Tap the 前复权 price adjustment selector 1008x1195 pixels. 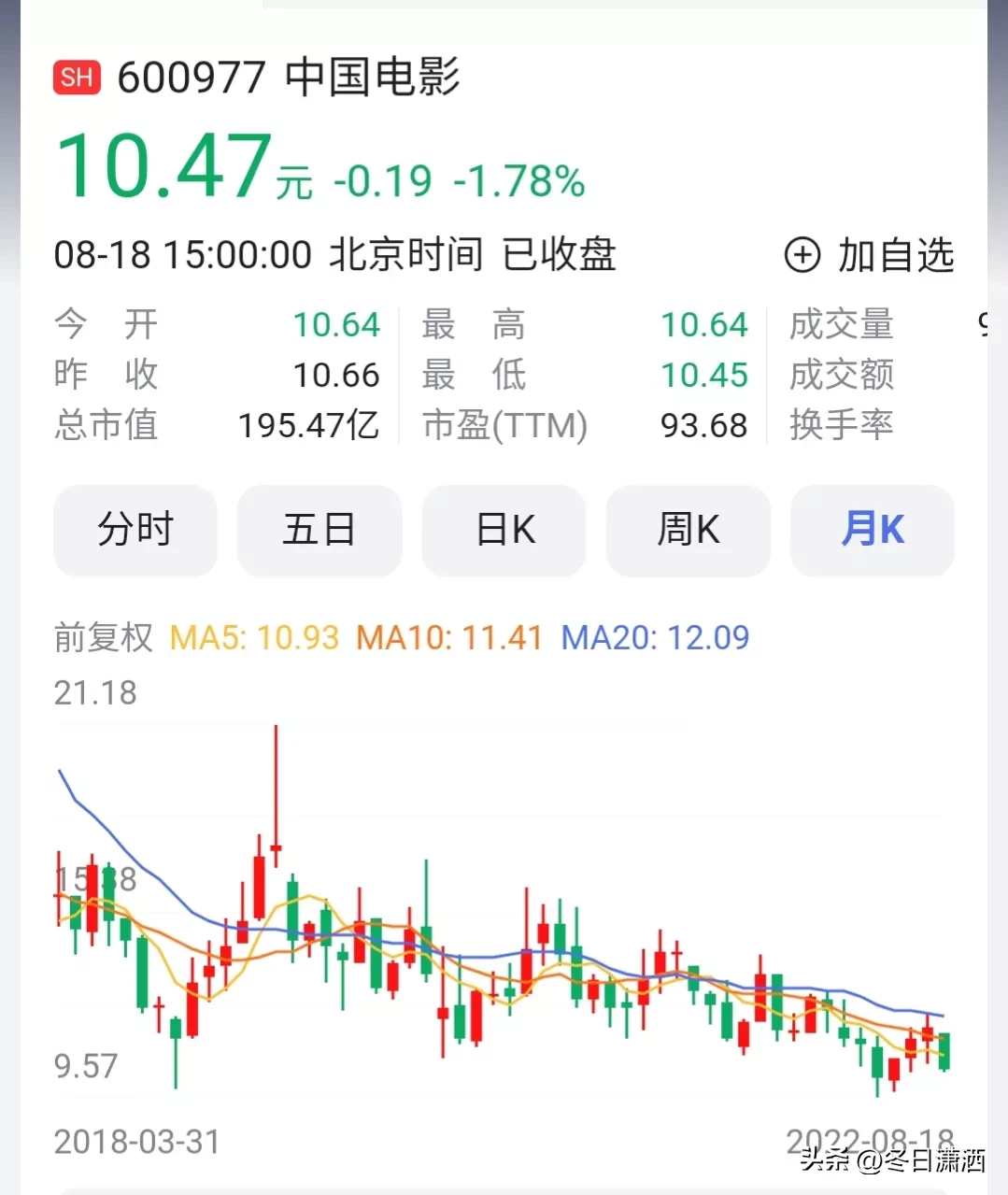coord(103,637)
